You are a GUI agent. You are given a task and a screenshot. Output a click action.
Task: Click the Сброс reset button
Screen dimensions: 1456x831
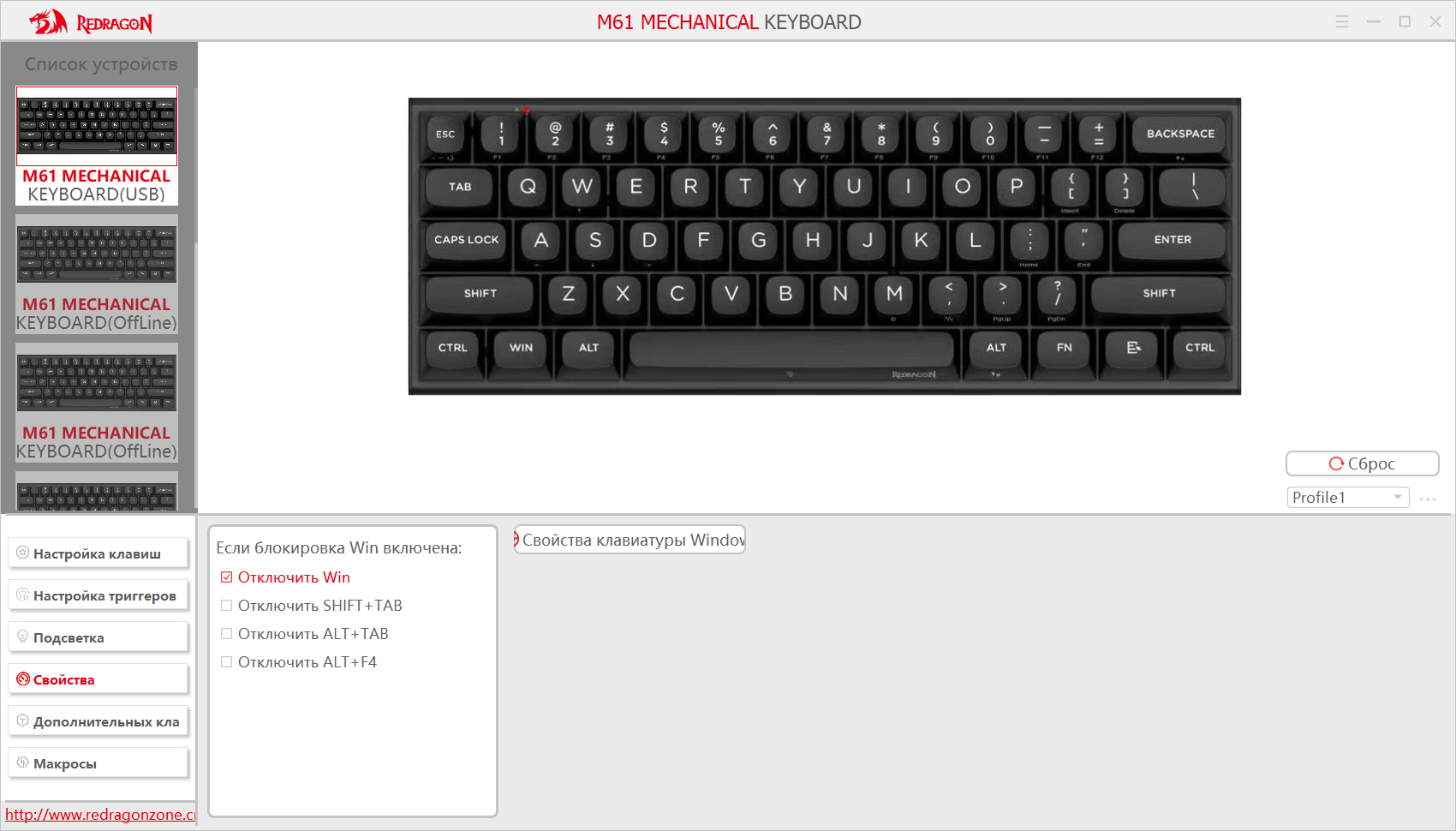(x=1362, y=463)
